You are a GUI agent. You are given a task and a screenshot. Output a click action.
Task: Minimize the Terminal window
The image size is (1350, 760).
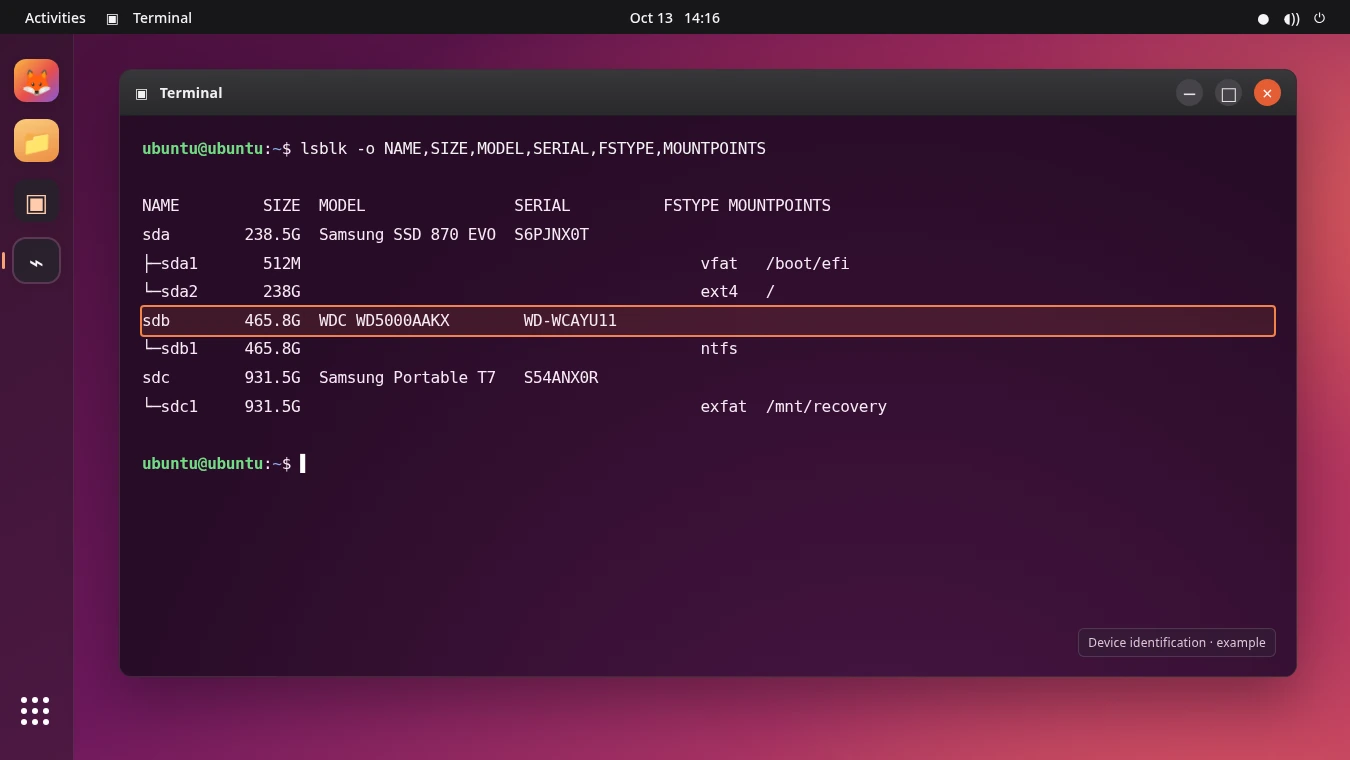click(x=1189, y=93)
